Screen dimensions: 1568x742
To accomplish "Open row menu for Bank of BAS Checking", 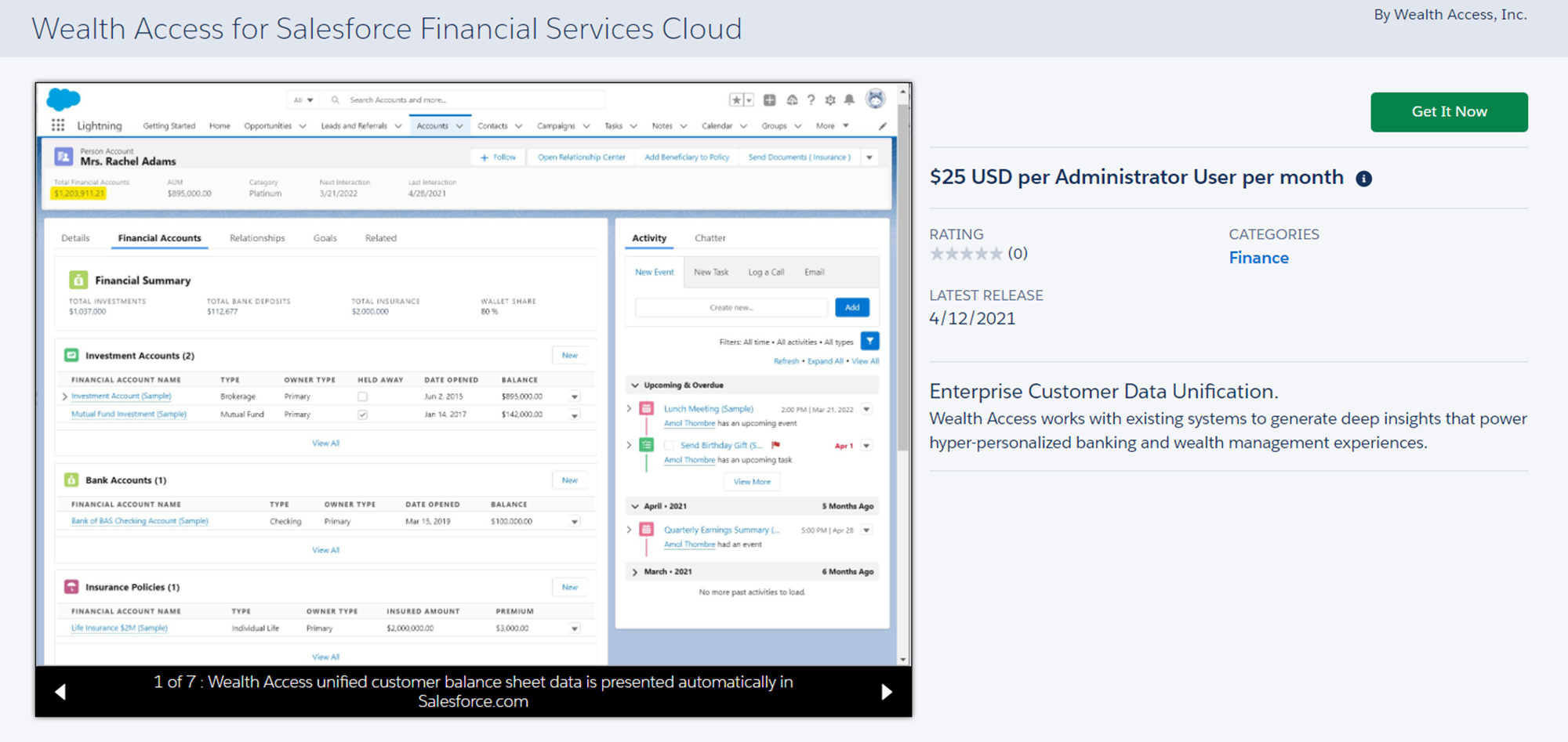I will [x=575, y=521].
